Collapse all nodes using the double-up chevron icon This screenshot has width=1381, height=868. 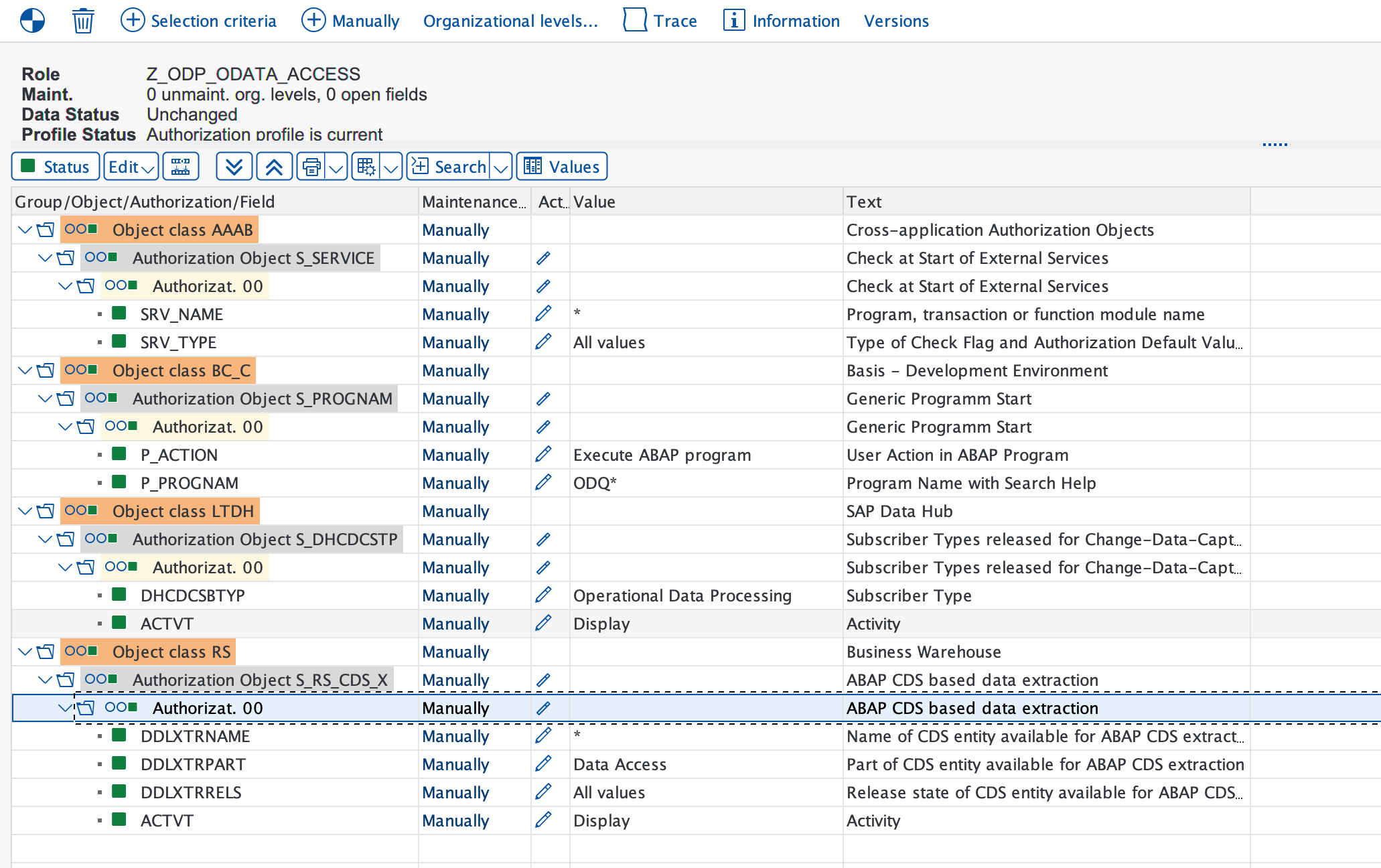point(273,166)
